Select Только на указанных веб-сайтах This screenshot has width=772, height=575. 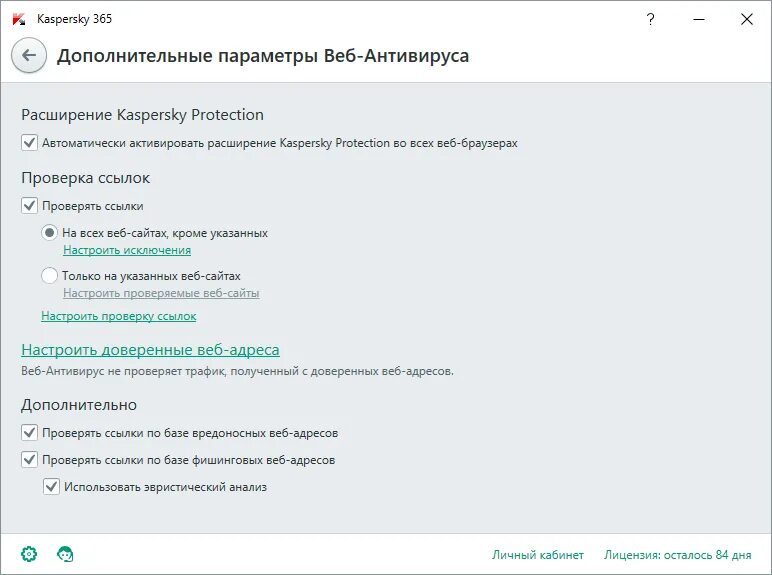pos(49,276)
